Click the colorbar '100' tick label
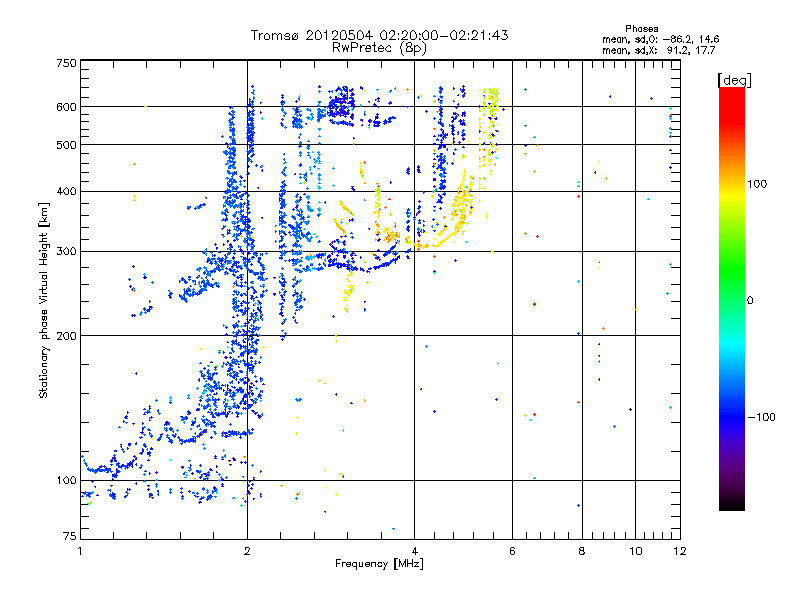This screenshot has width=800, height=600. coord(757,184)
